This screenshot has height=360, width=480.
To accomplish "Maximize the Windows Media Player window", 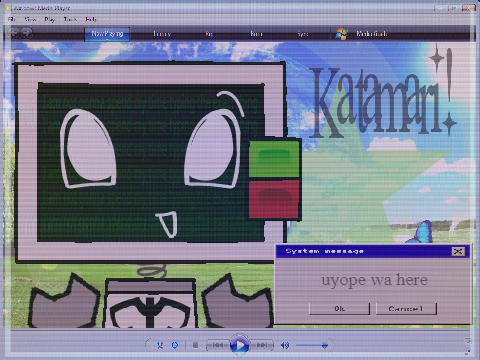I will point(454,8).
